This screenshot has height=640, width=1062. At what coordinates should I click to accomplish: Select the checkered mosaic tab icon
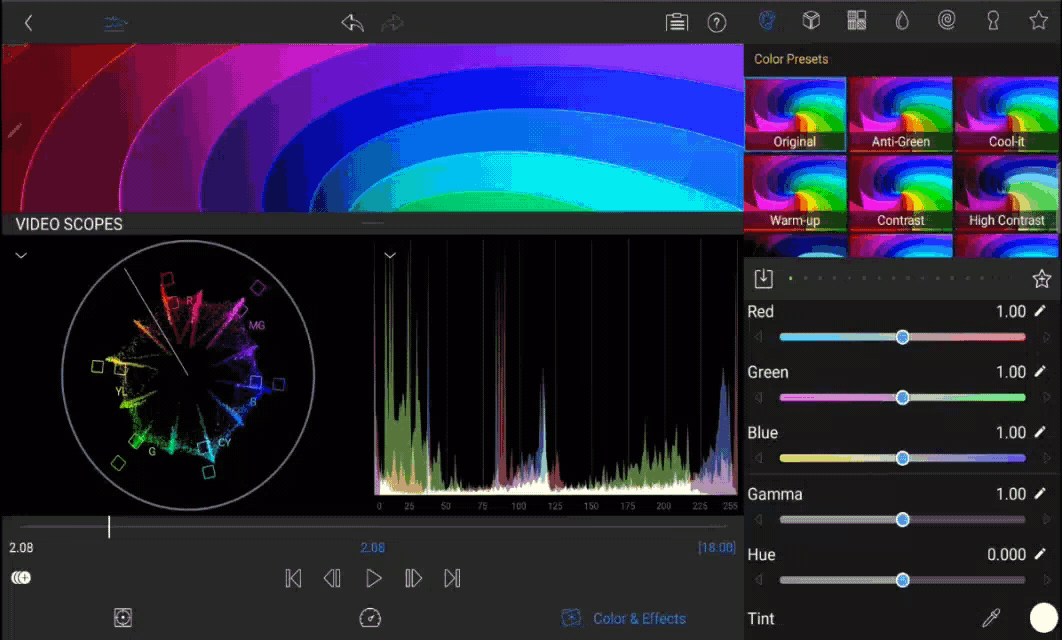[x=857, y=21]
